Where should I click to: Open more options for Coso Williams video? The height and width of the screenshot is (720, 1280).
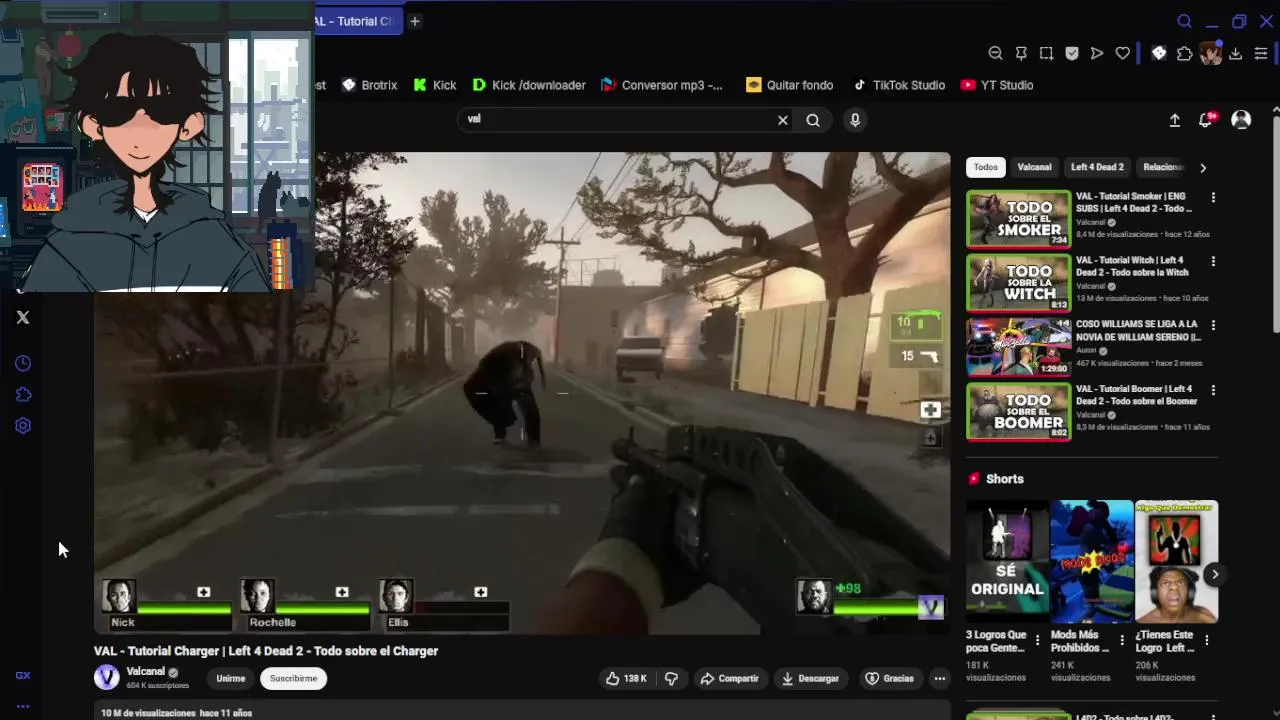pyautogui.click(x=1213, y=326)
